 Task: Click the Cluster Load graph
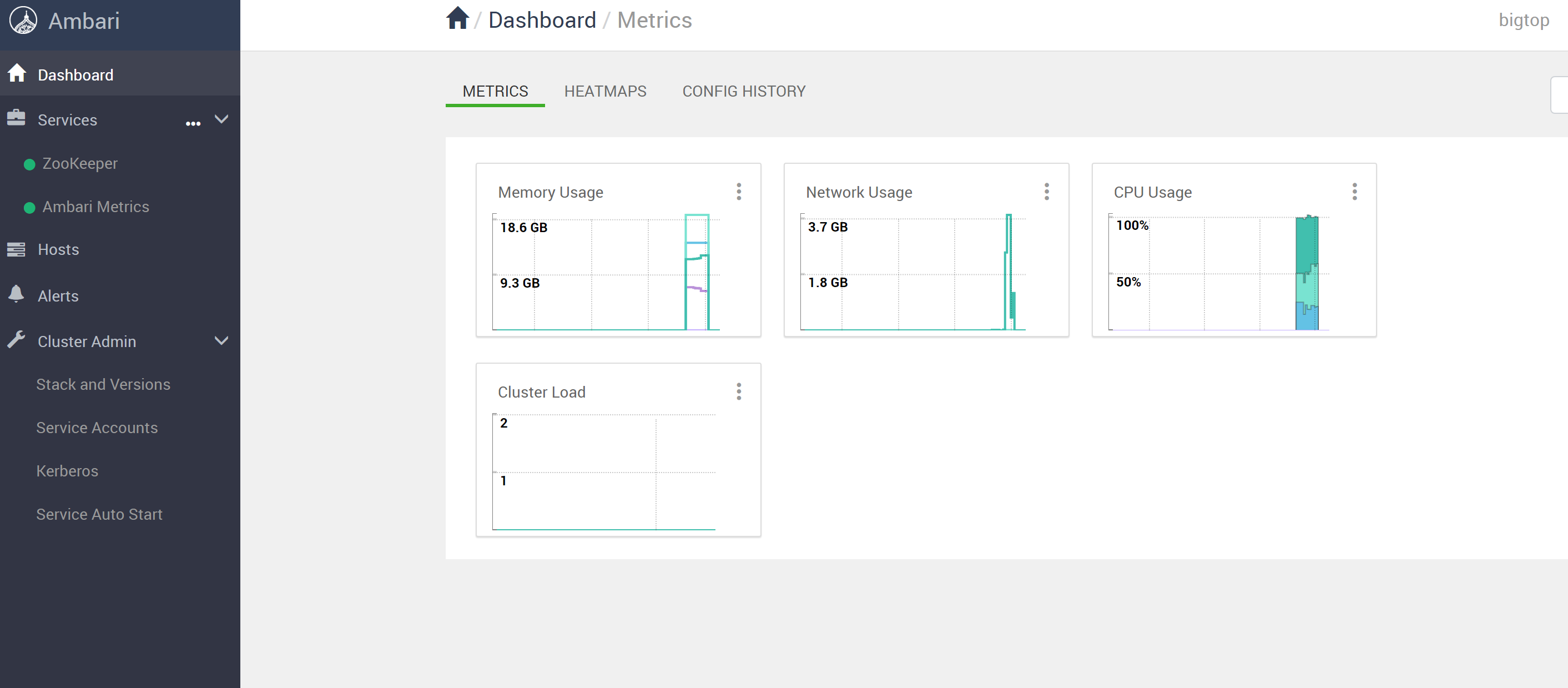coord(604,472)
